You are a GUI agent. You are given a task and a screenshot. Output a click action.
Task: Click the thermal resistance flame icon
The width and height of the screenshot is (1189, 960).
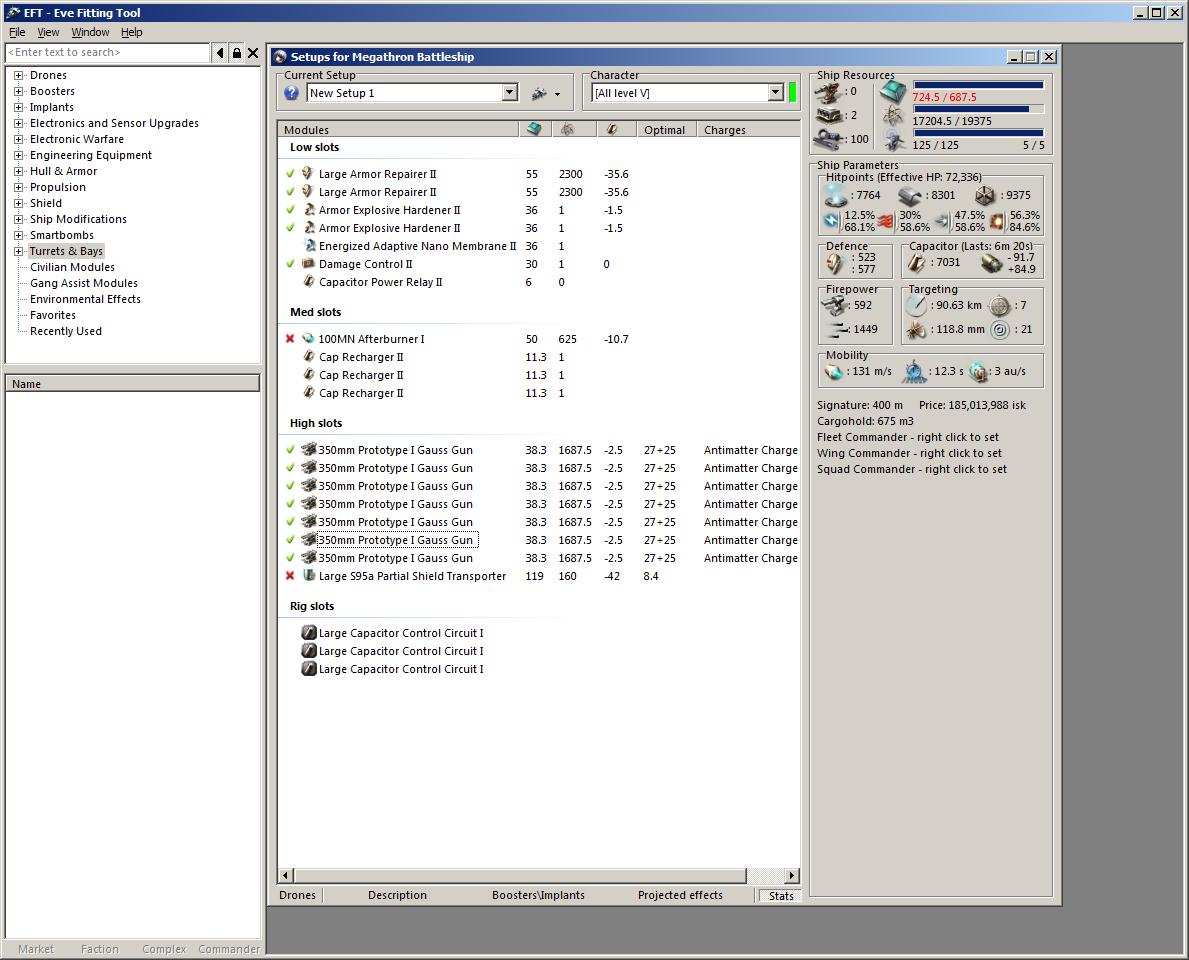coord(886,221)
